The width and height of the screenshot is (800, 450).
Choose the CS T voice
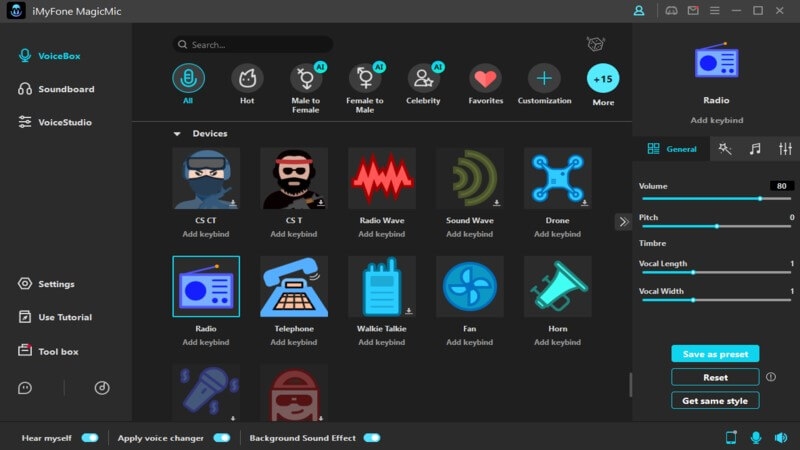pyautogui.click(x=294, y=179)
